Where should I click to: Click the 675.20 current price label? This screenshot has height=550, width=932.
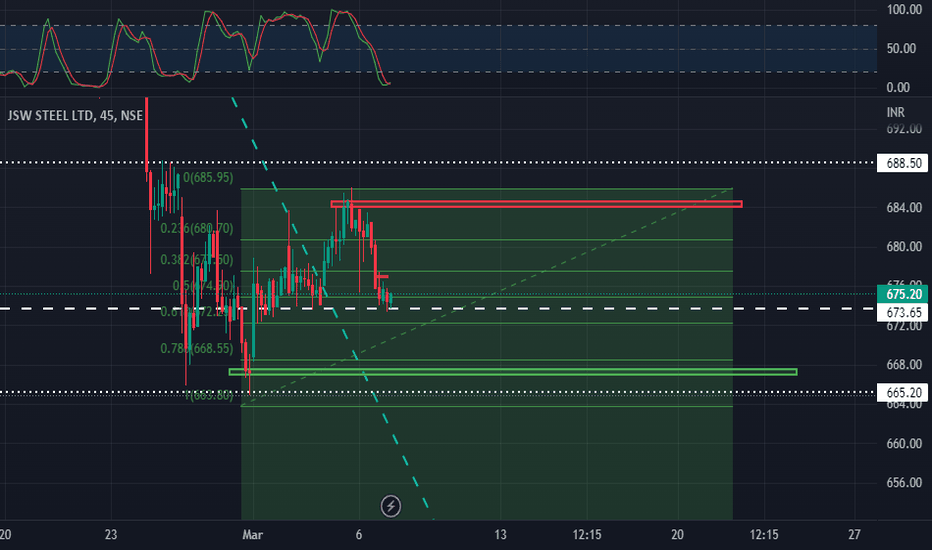(903, 294)
